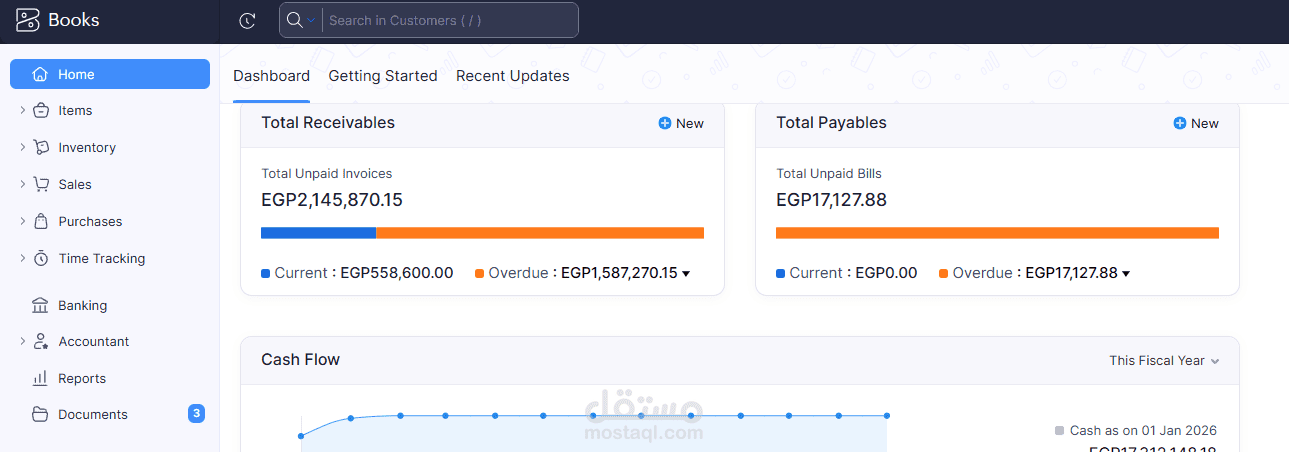1289x452 pixels.
Task: Open the search category dropdown arrow
Action: click(x=311, y=20)
